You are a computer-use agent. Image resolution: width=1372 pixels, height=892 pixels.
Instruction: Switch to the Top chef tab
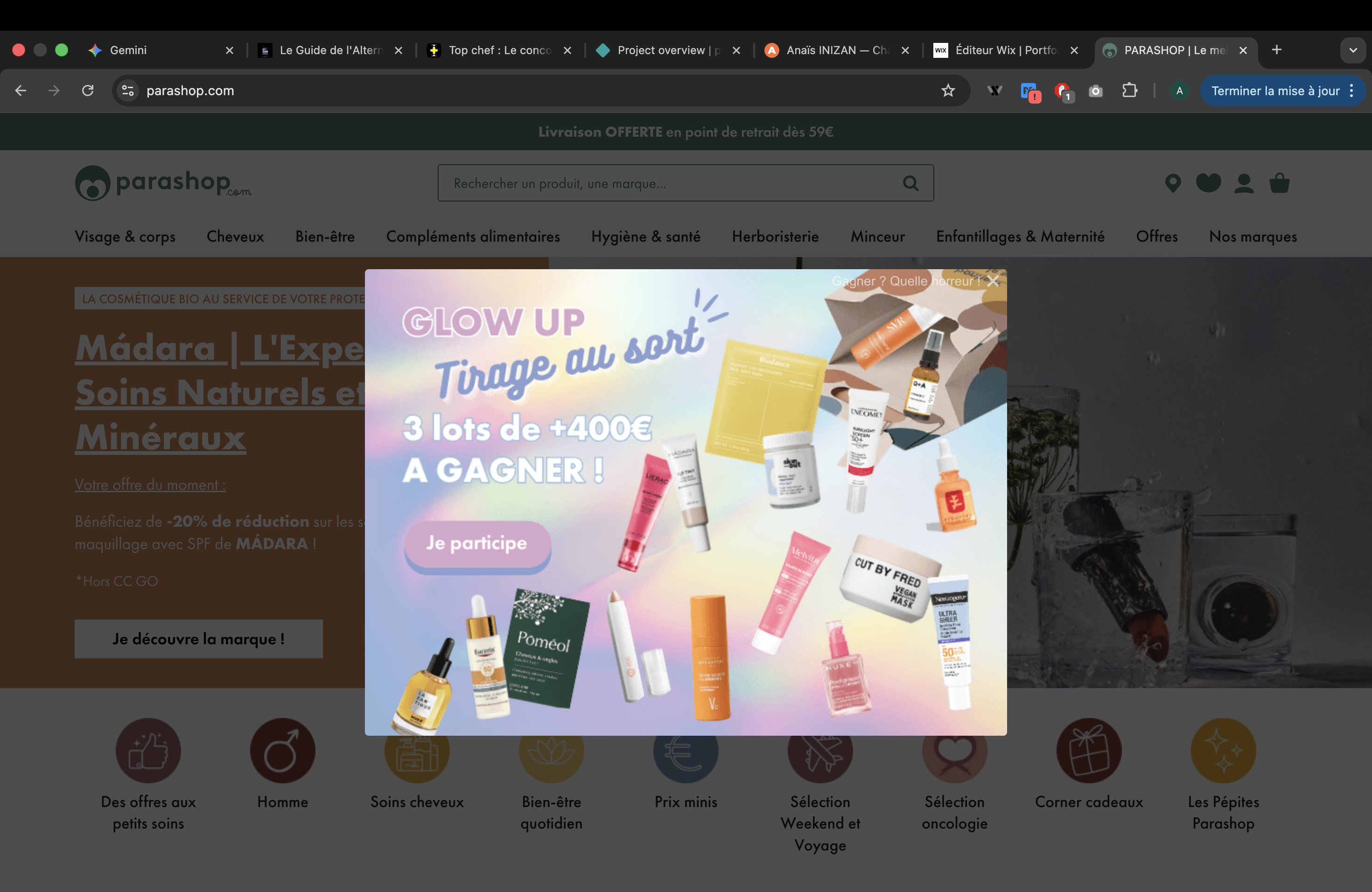click(x=499, y=50)
